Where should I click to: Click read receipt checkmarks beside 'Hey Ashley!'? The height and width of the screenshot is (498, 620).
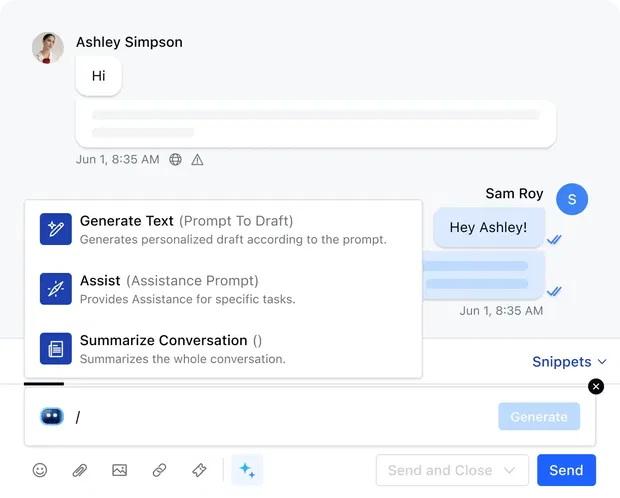(x=554, y=239)
